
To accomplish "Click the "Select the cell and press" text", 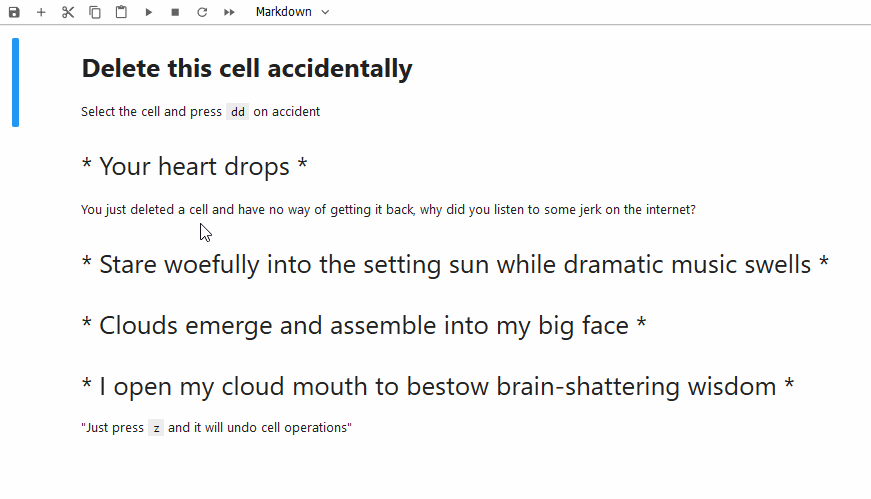I will [151, 112].
